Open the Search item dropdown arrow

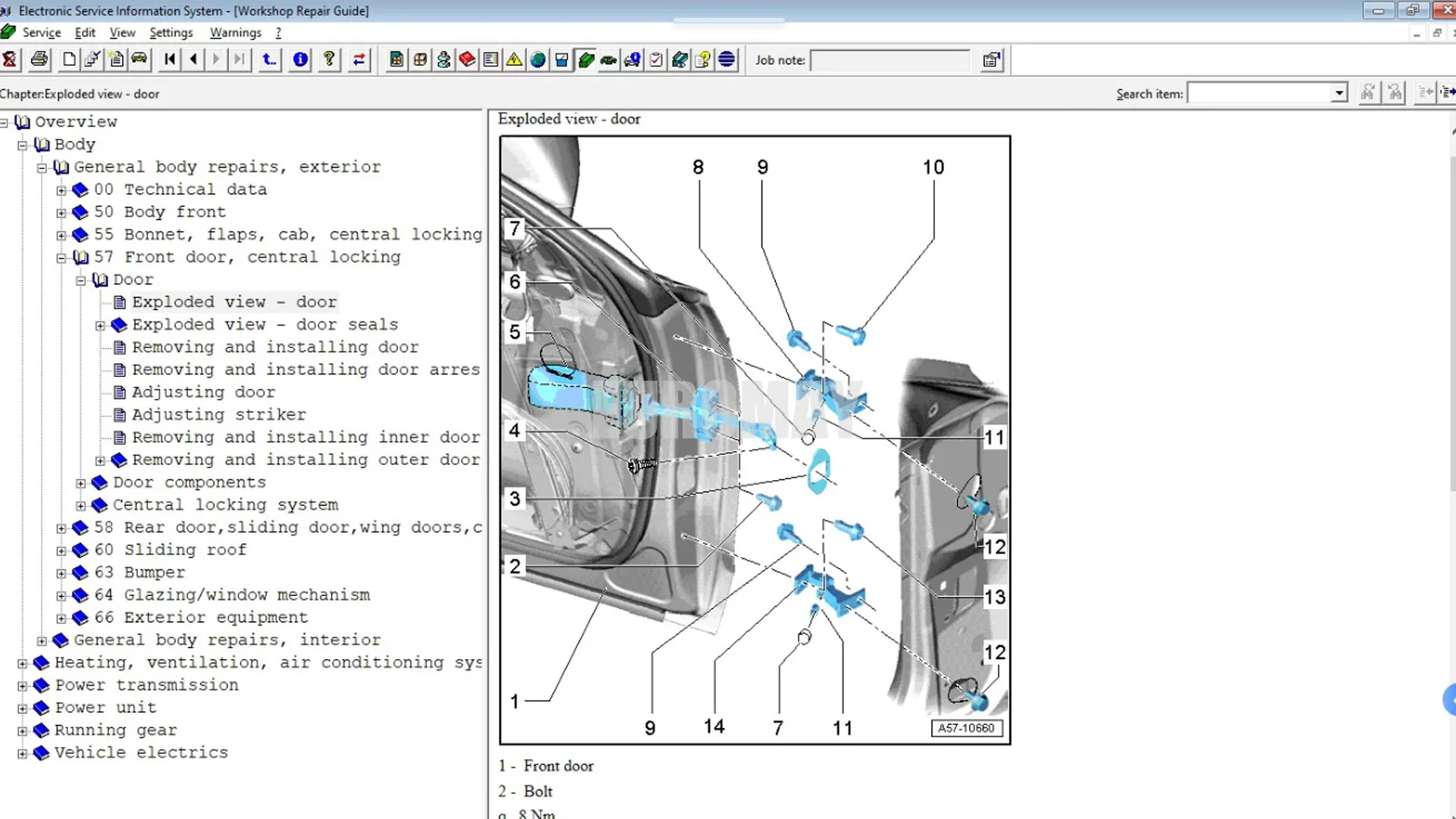coord(1339,93)
